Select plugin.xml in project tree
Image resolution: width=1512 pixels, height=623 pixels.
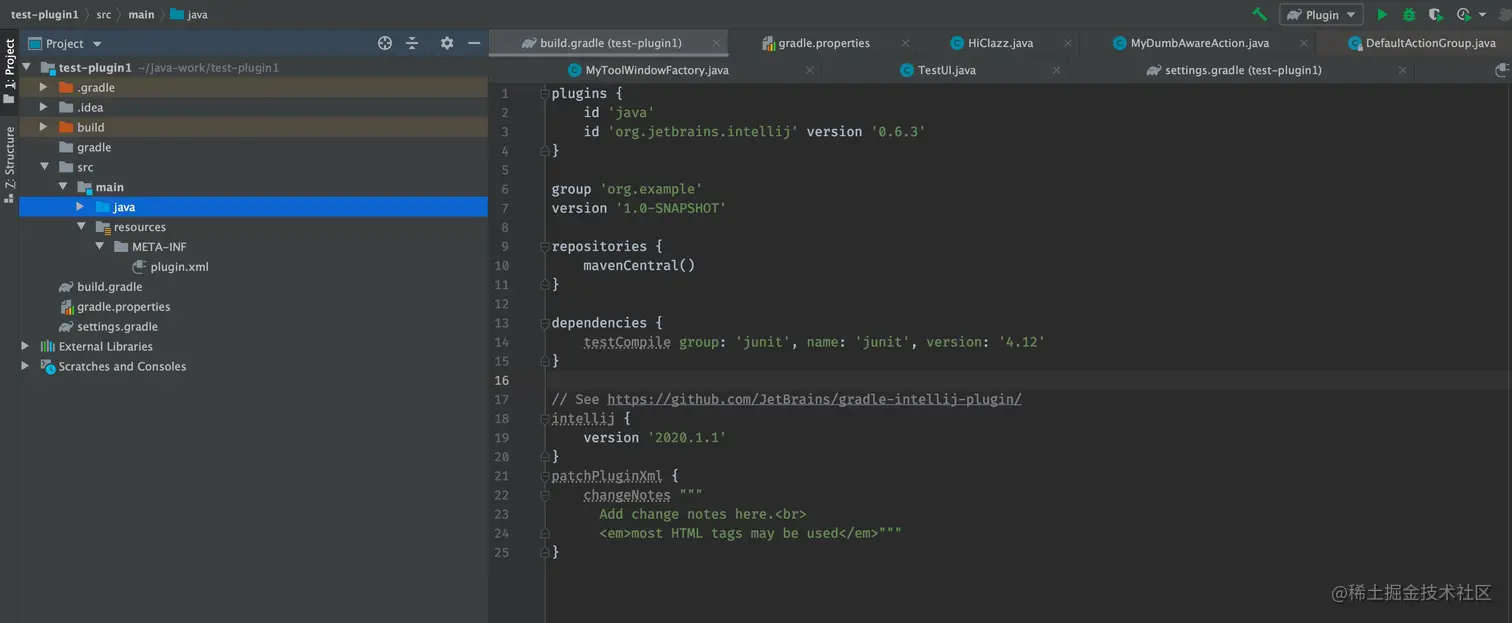click(179, 267)
